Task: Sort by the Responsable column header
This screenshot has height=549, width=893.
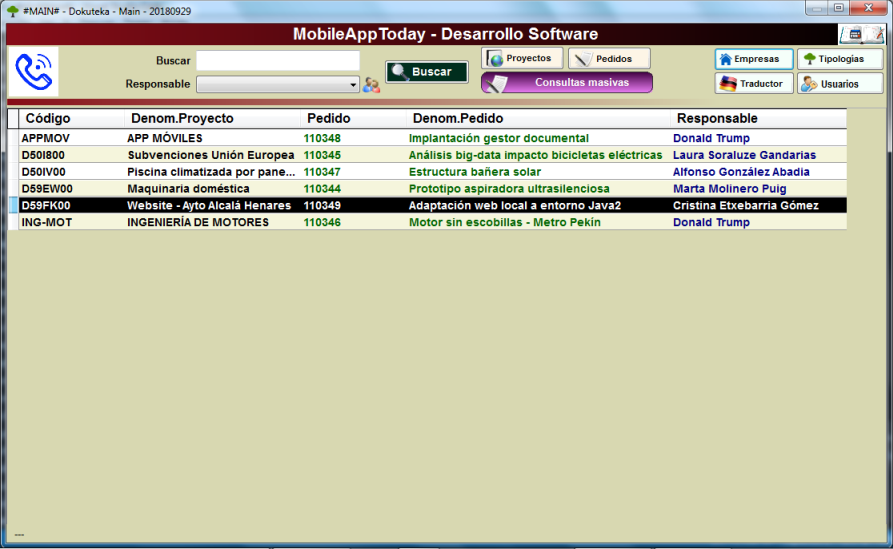Action: 717,118
